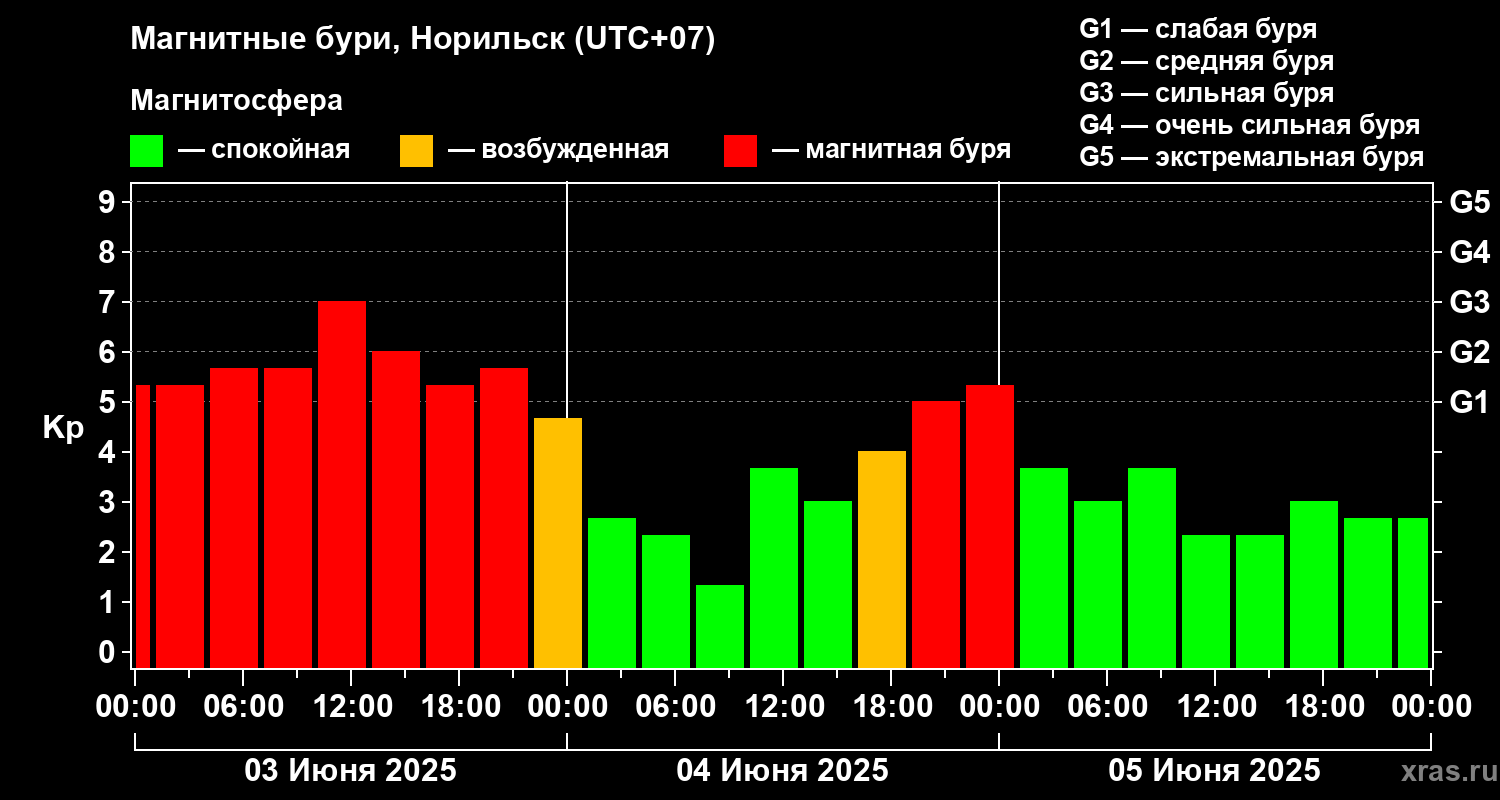Select the first green bar of 05 Июня

tap(1044, 567)
